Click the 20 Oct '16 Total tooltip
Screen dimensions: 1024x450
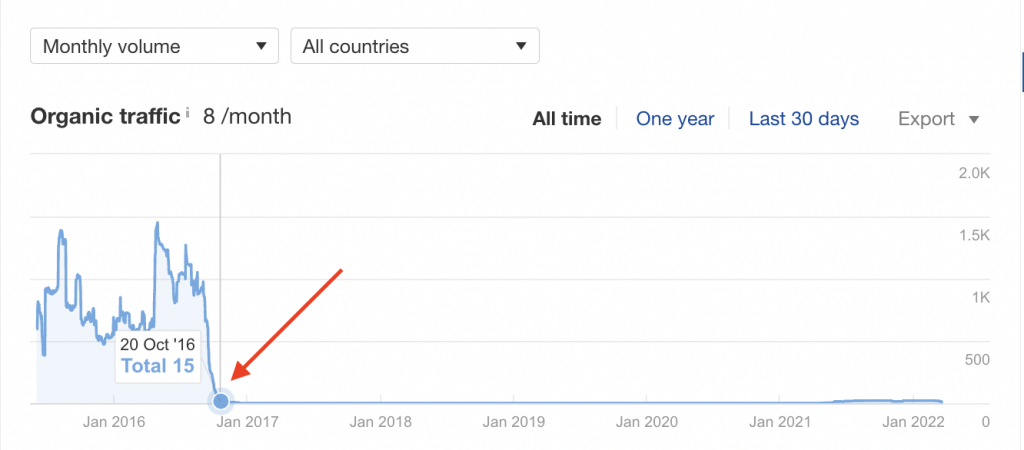[157, 356]
